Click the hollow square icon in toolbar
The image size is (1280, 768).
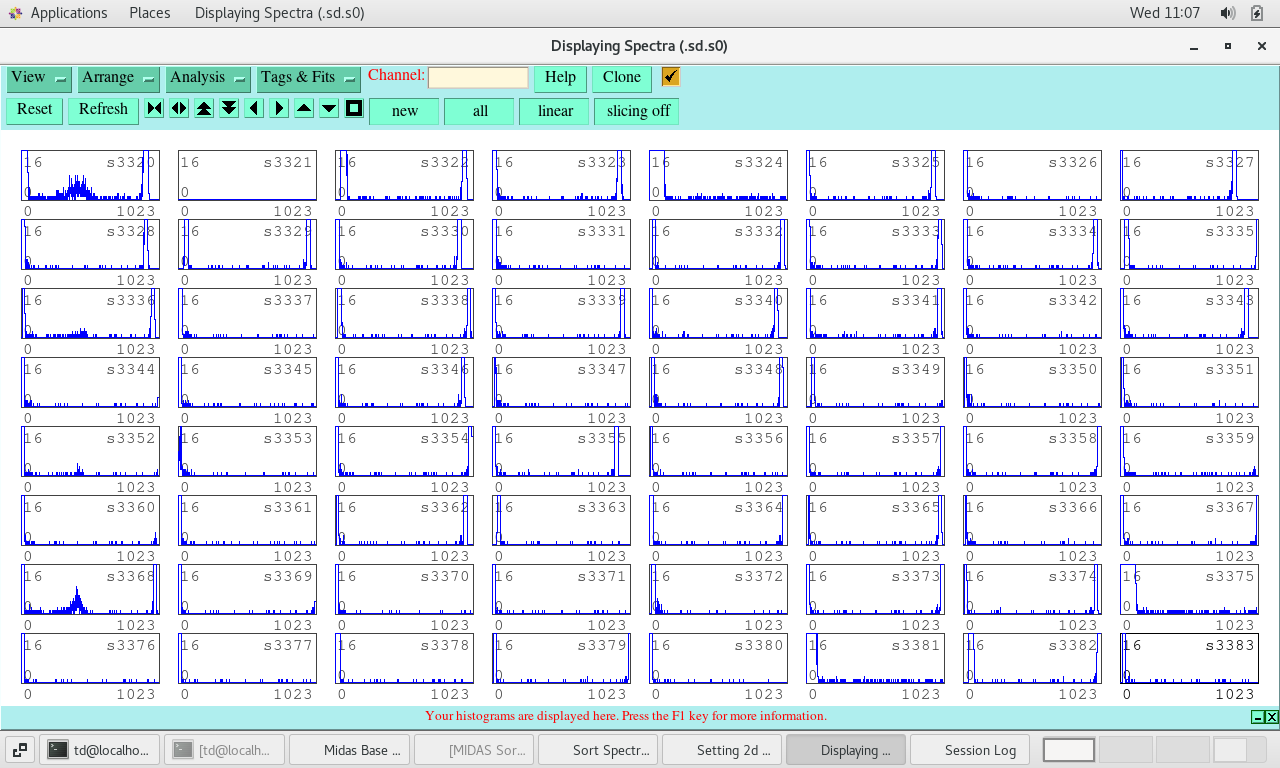354,109
